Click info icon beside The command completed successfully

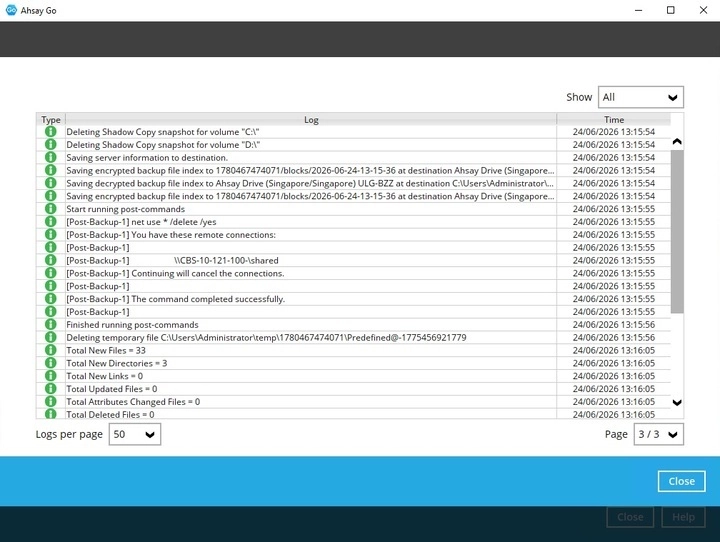click(51, 299)
